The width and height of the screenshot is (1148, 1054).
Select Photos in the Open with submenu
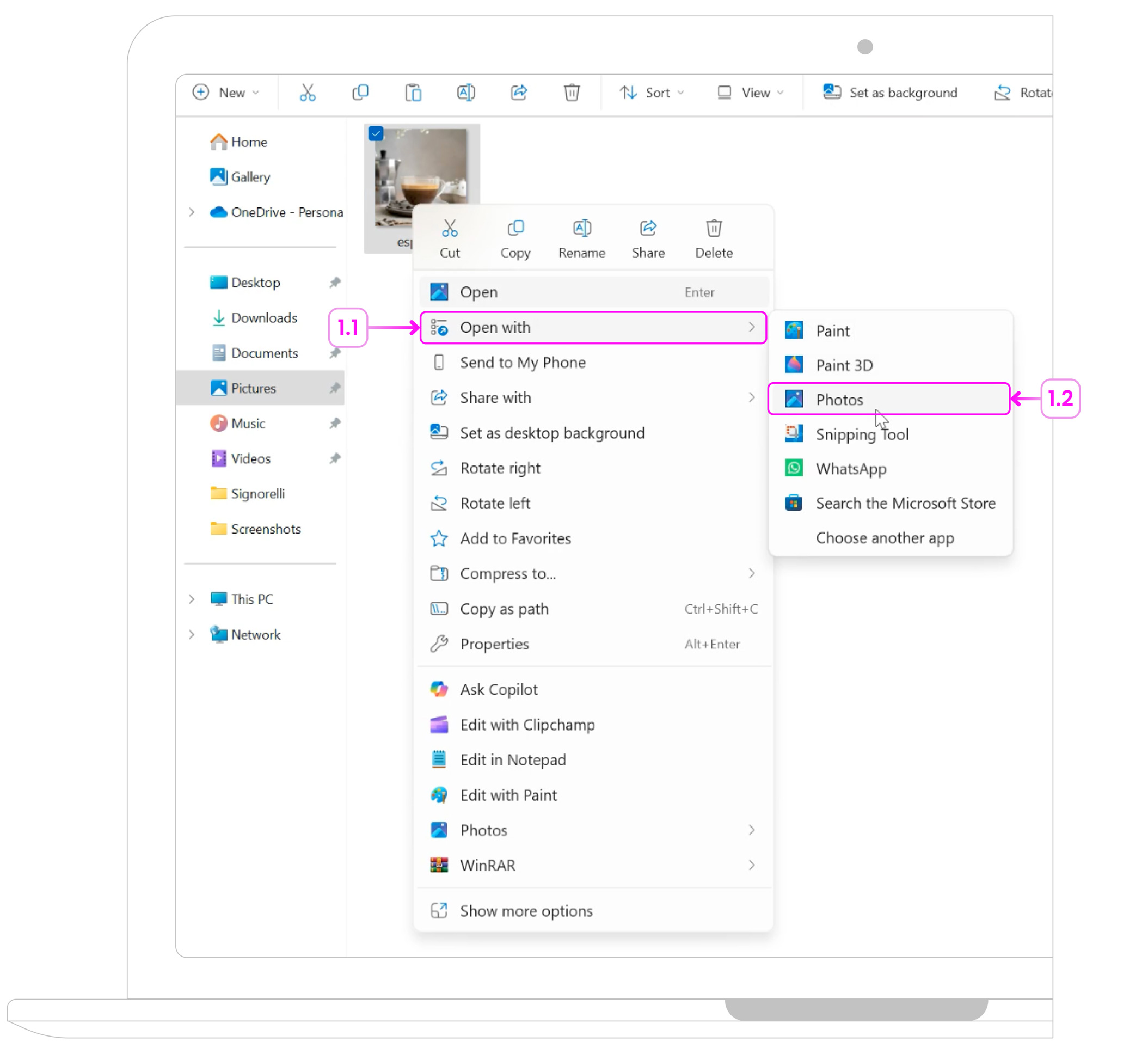pyautogui.click(x=839, y=400)
